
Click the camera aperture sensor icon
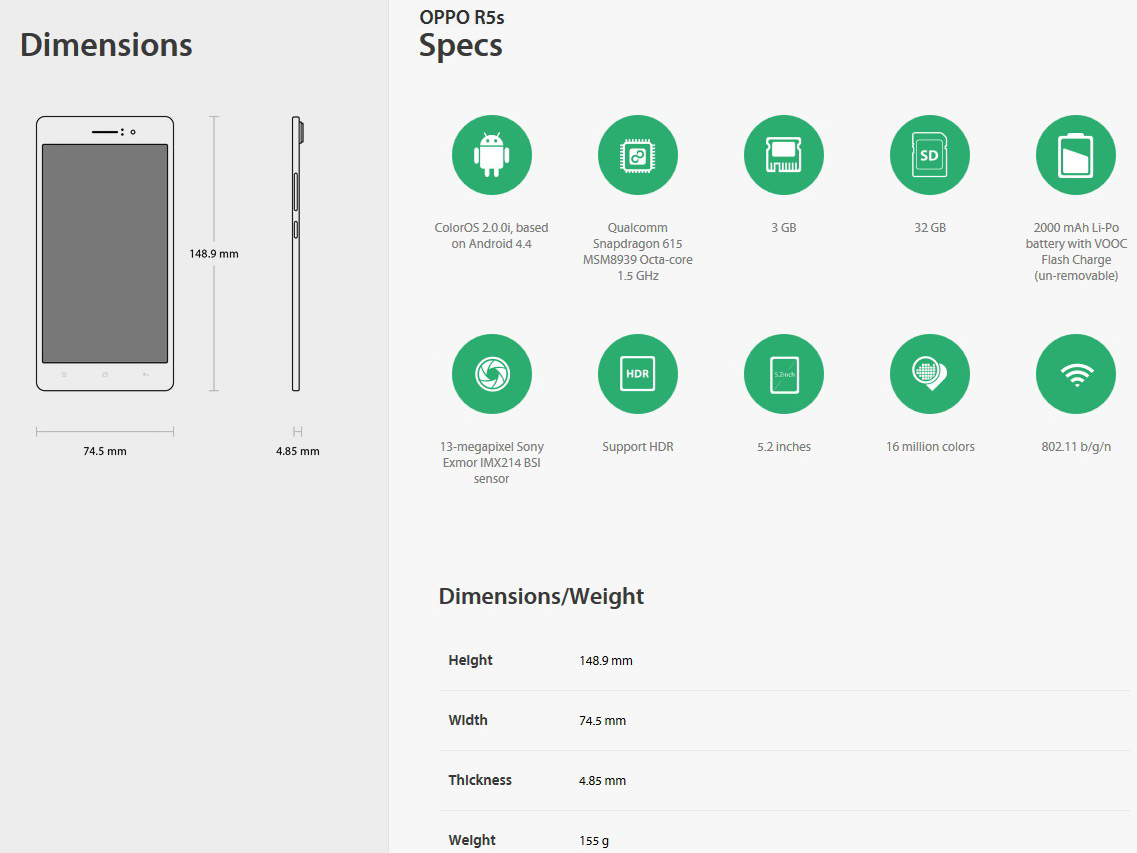492,374
